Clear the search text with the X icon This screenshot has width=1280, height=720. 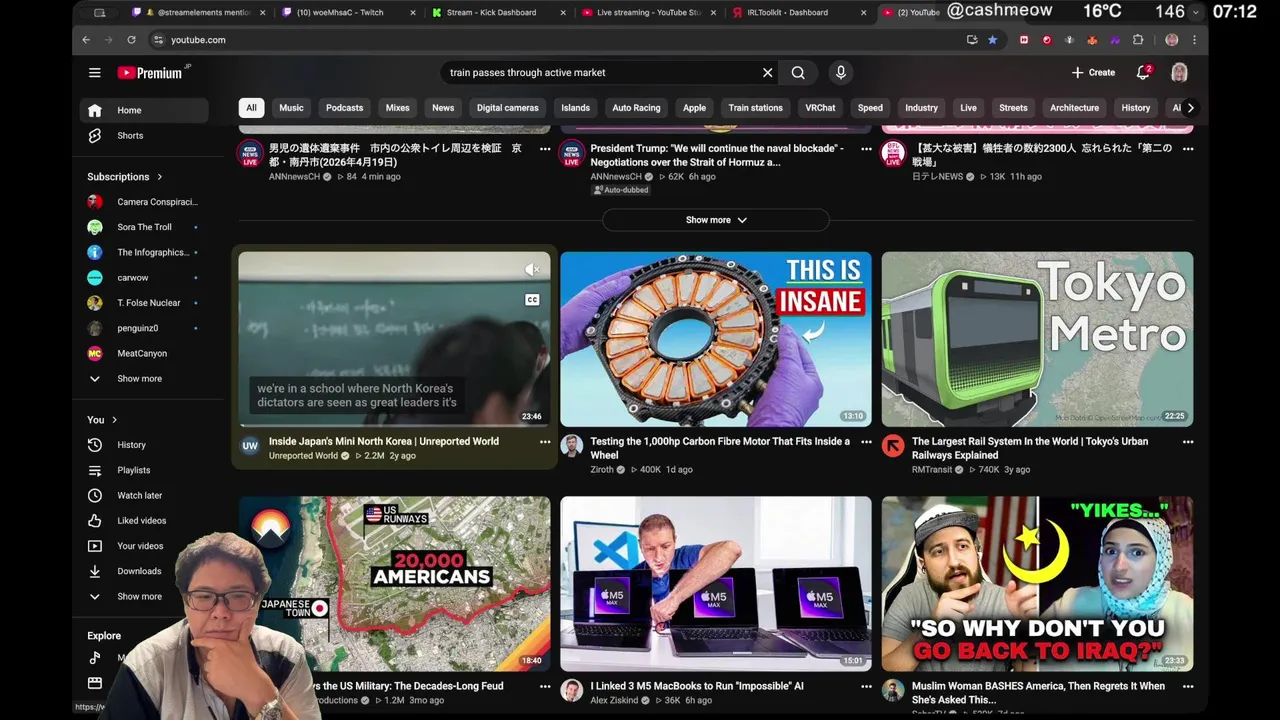click(767, 72)
